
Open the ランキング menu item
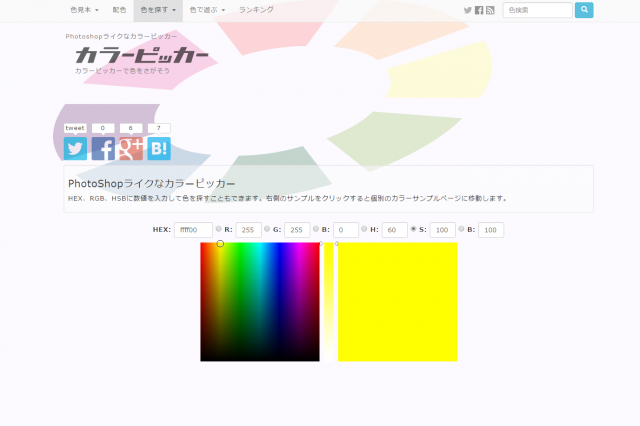257,10
